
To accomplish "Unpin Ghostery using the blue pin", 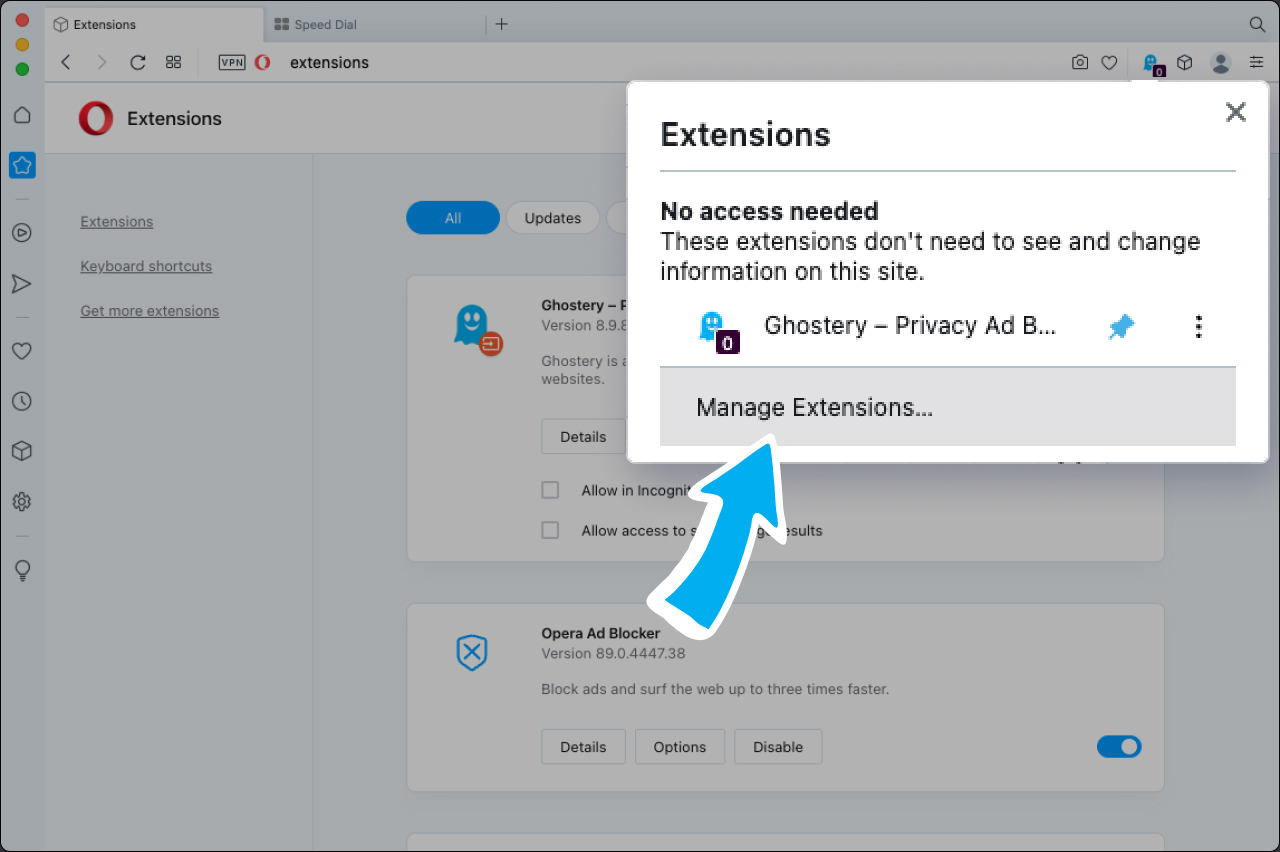I will coord(1121,326).
